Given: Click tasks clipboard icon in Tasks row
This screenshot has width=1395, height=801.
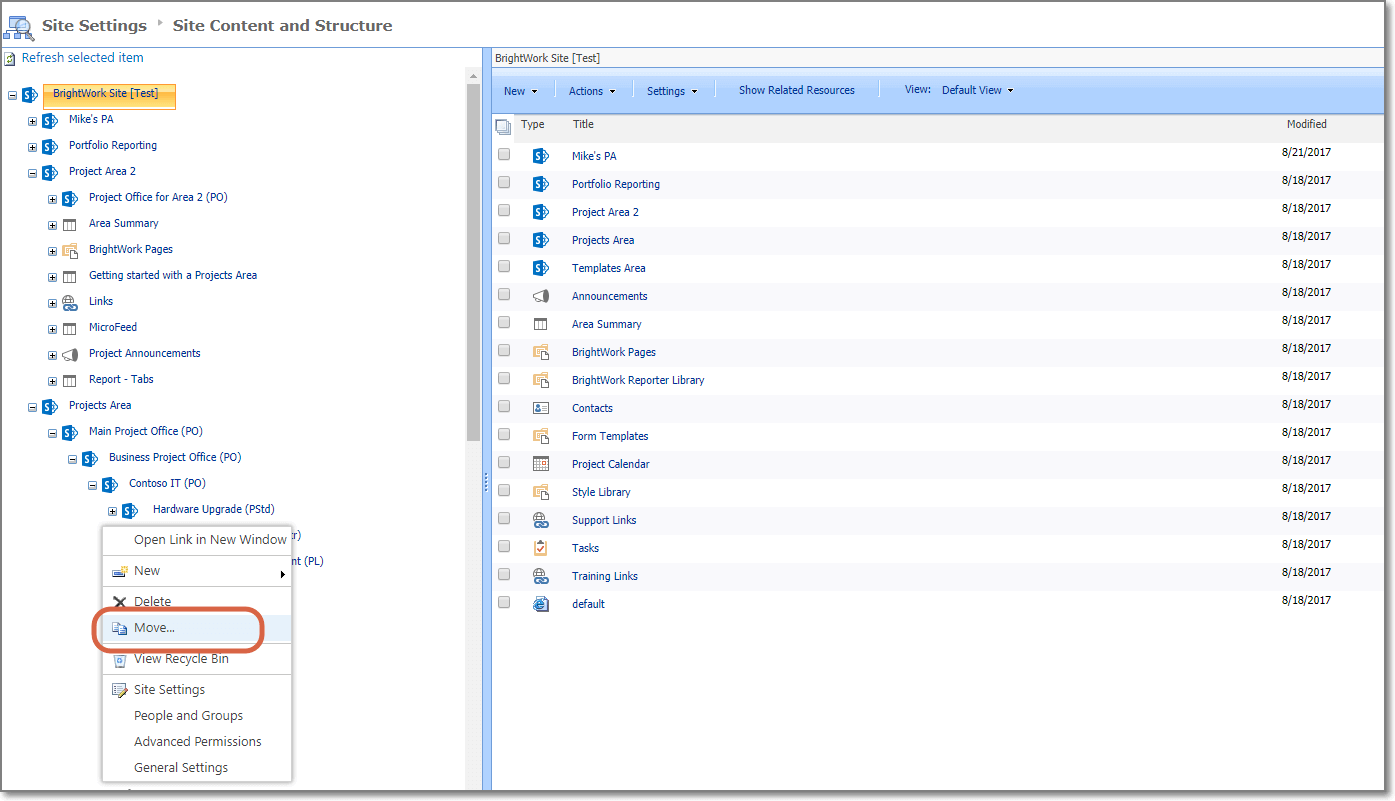Looking at the screenshot, I should 541,548.
